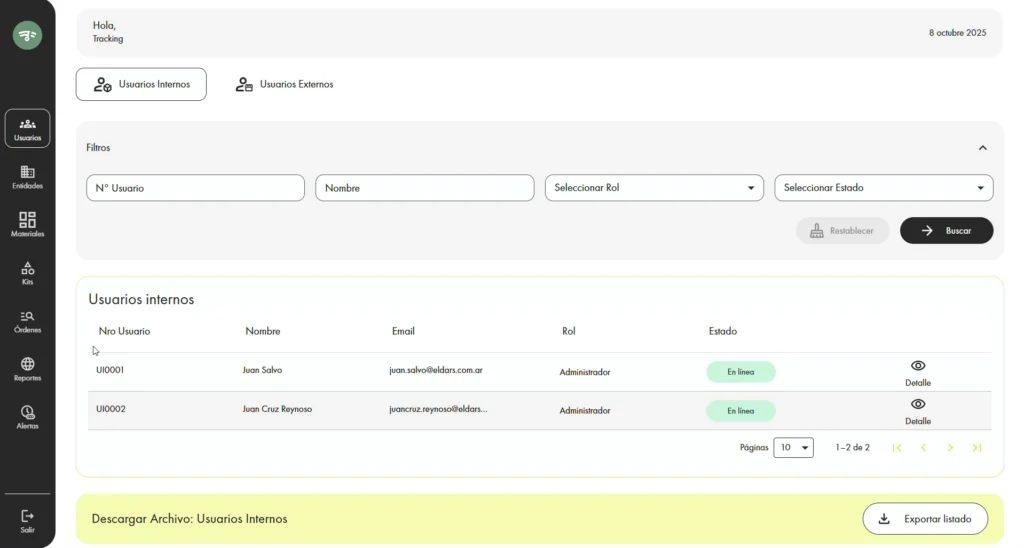Click the Nombre filter input field
This screenshot has width=1024, height=548.
coord(424,188)
